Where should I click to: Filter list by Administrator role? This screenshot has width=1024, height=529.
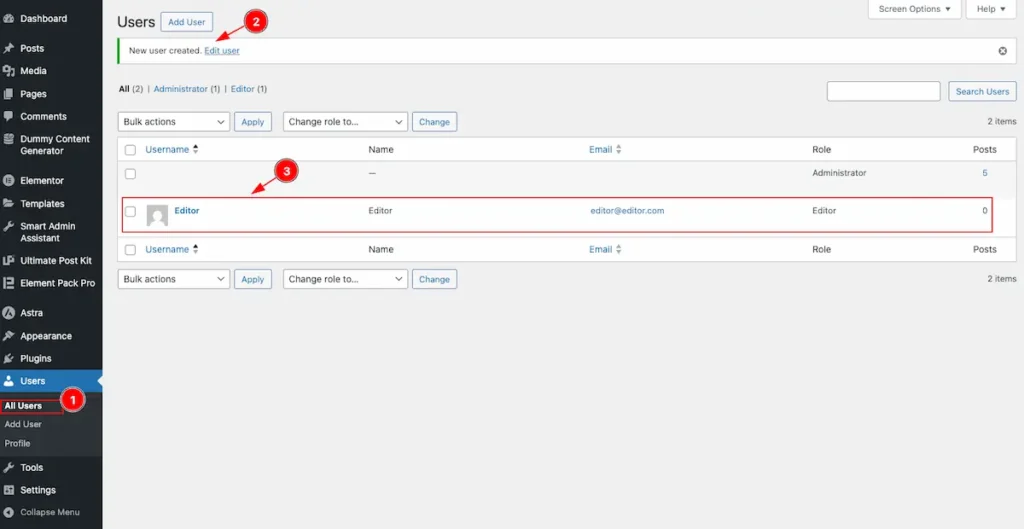pyautogui.click(x=181, y=89)
